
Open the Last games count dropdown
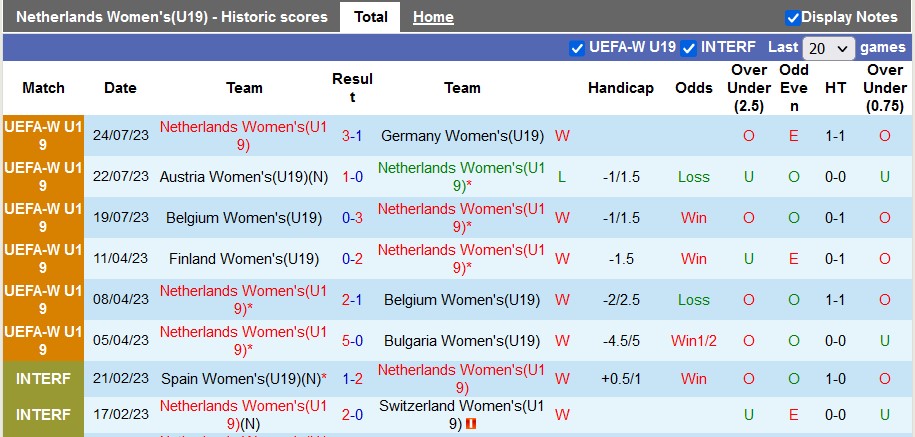click(x=829, y=48)
